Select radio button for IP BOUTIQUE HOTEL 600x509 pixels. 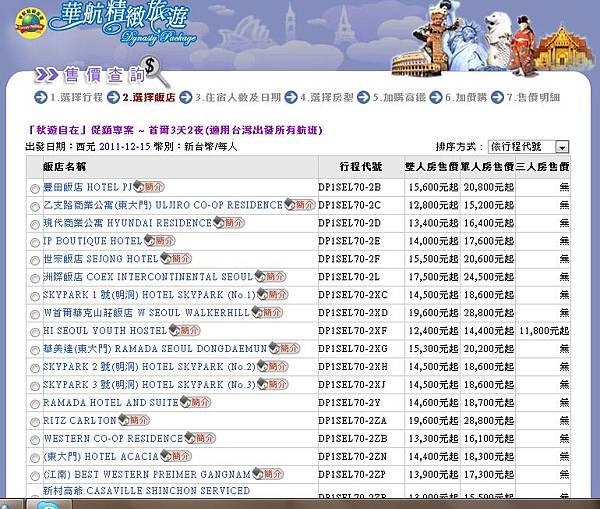[x=35, y=243]
